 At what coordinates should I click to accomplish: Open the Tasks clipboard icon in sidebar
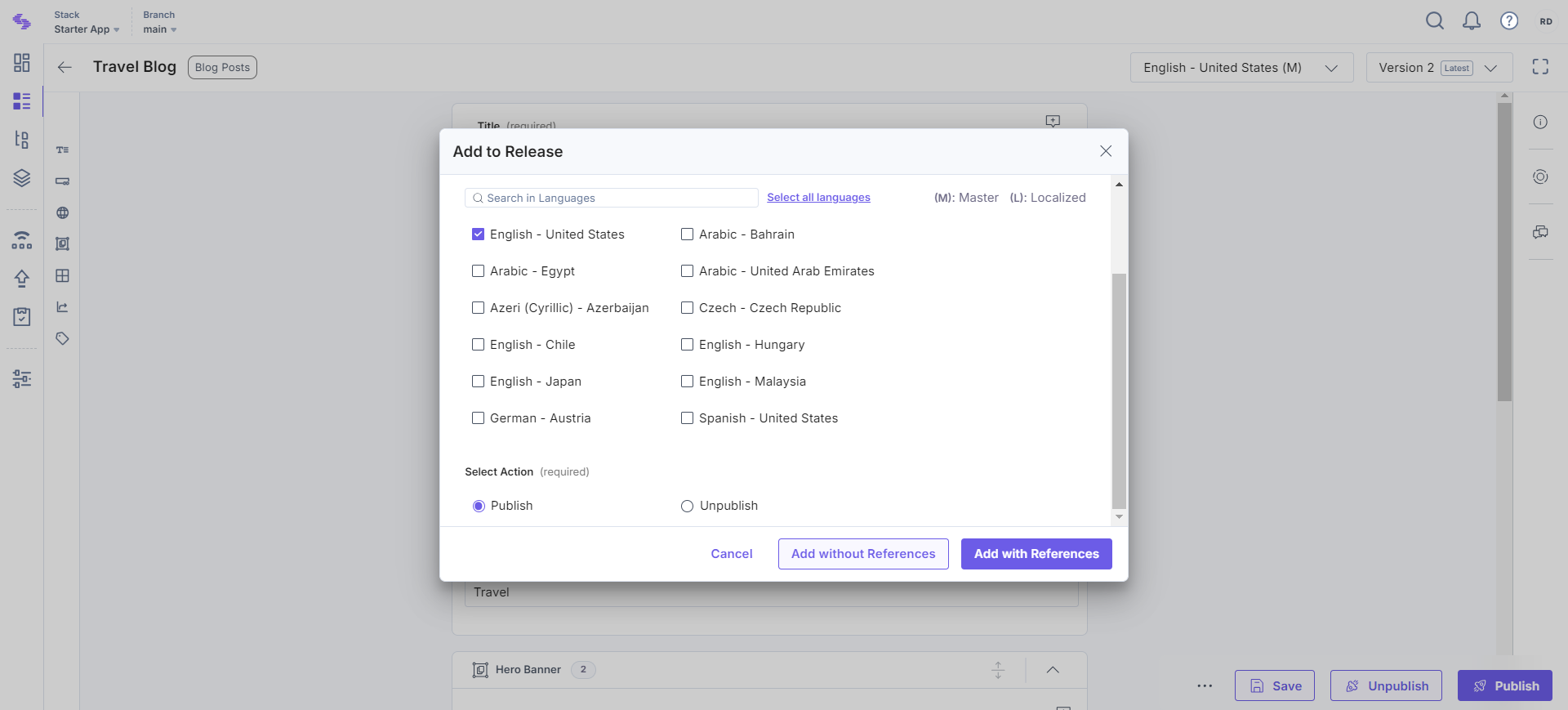point(22,316)
